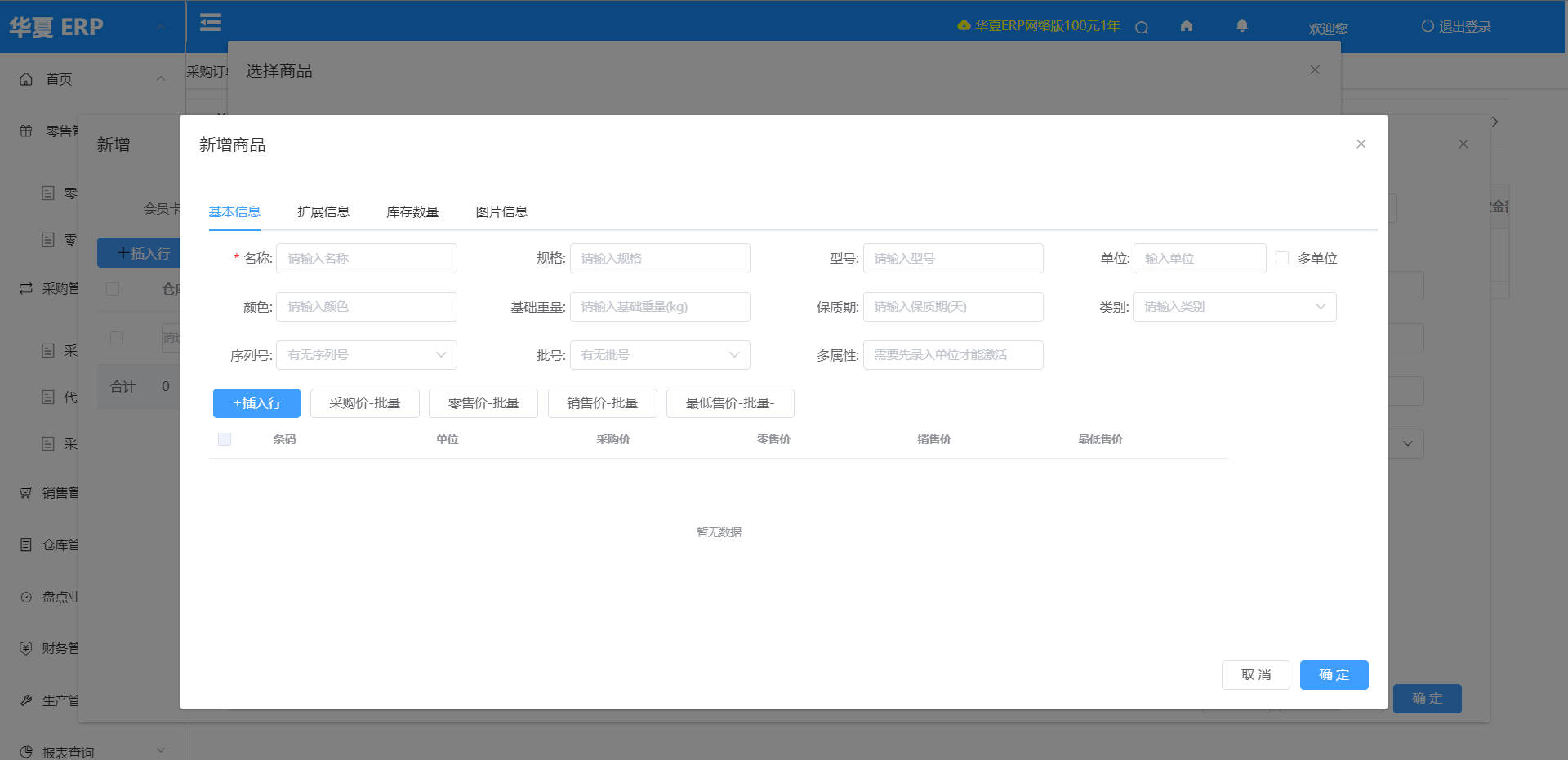Go to home via header house icon
Screen dimensions: 1568x760
[1187, 26]
